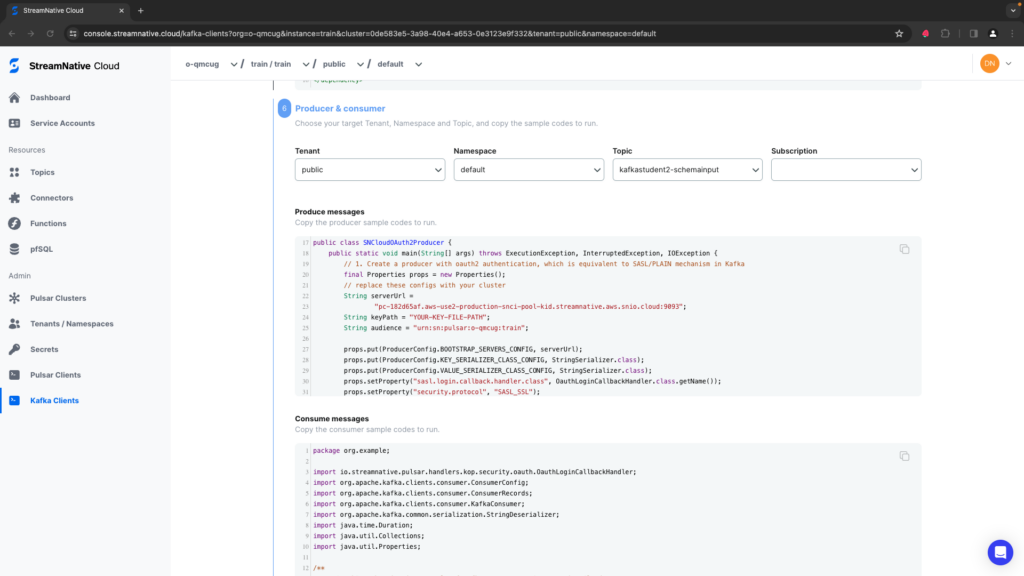Open the Connectors section

(51, 198)
